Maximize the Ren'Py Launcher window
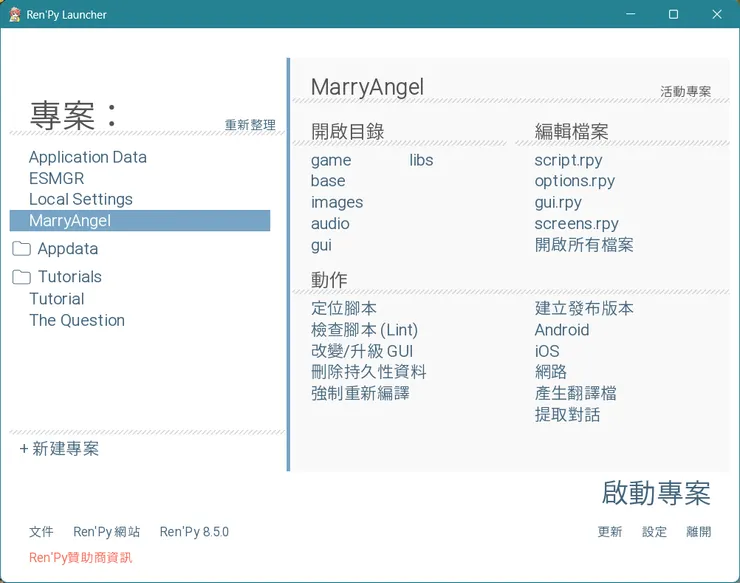740x583 pixels. 673,14
